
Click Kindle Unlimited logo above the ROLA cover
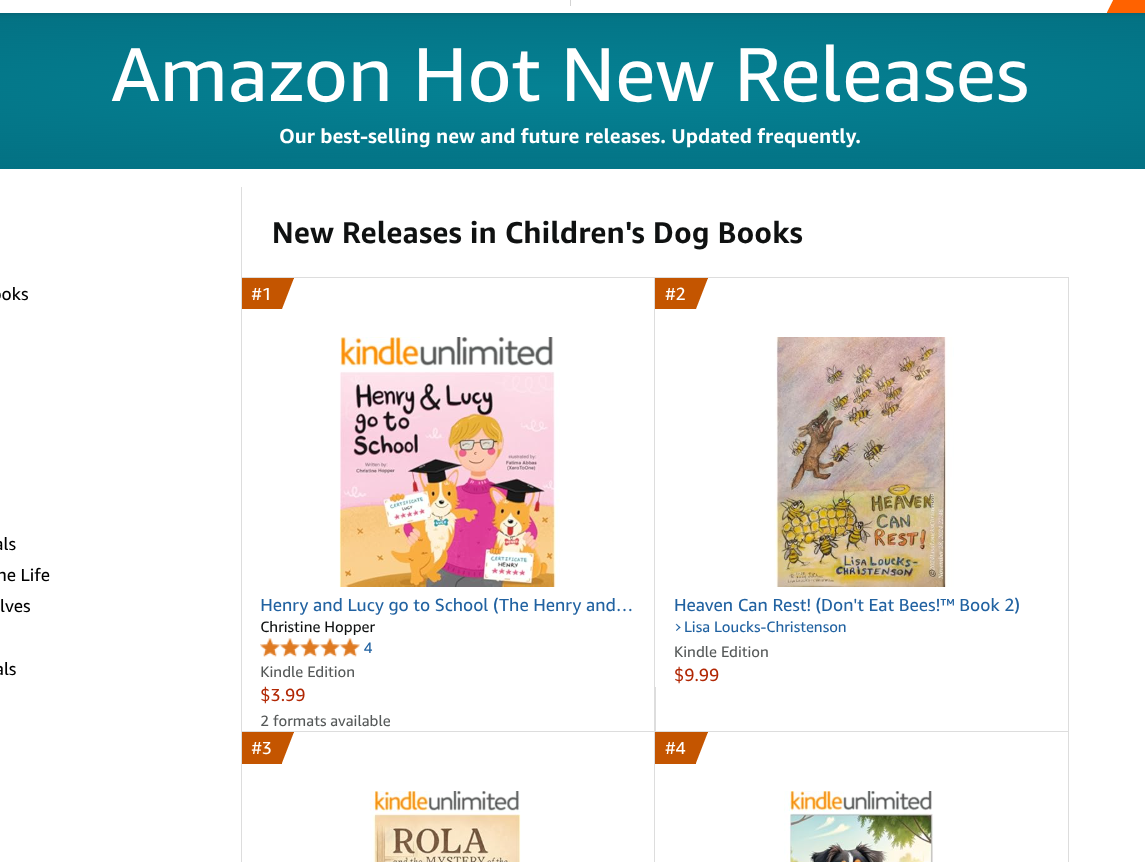pos(446,801)
